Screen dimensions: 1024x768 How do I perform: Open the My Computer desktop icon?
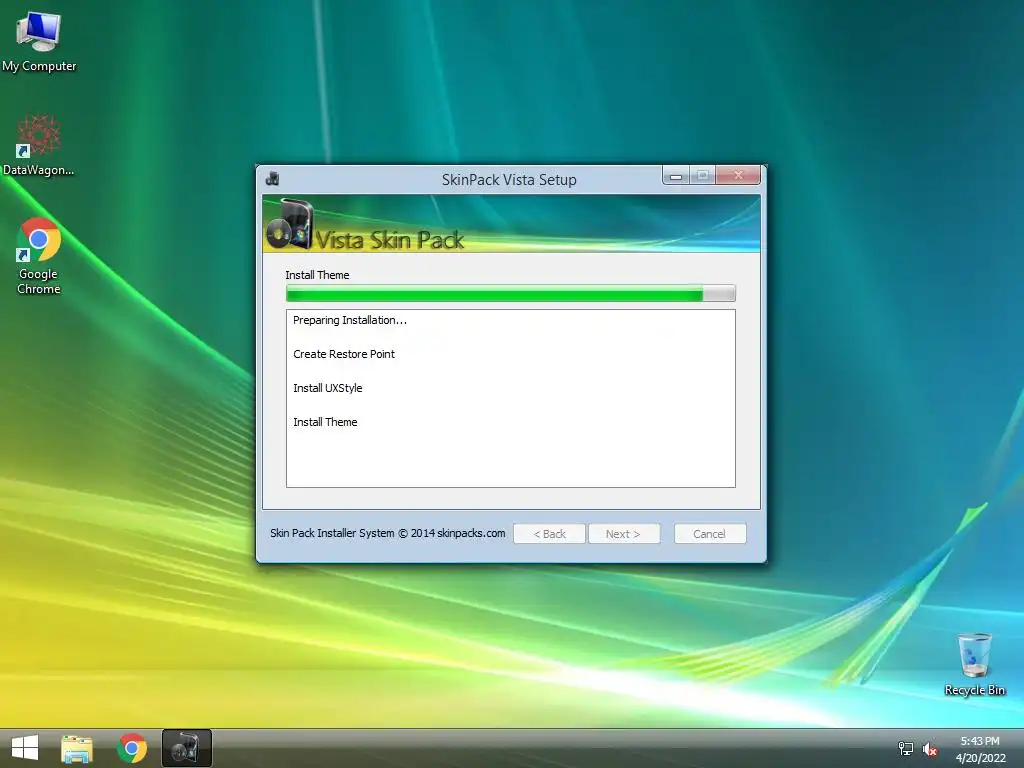[39, 41]
